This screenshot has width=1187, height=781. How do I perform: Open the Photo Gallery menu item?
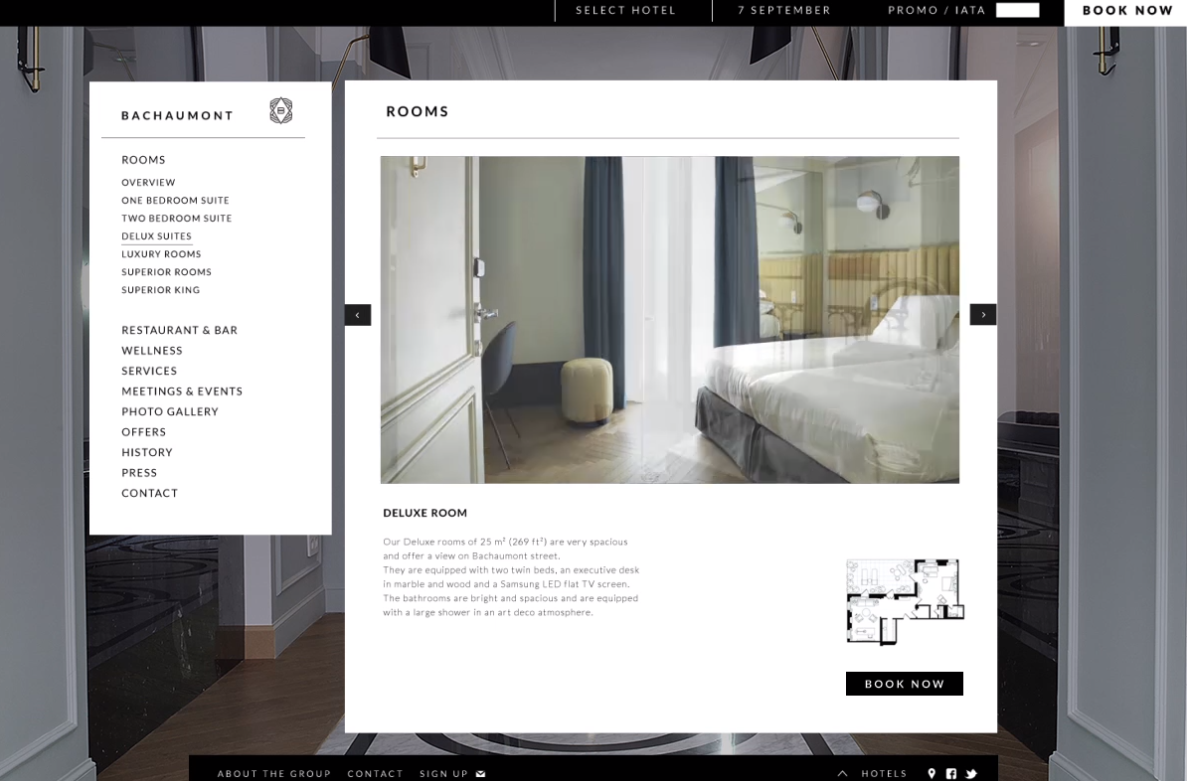pos(170,411)
